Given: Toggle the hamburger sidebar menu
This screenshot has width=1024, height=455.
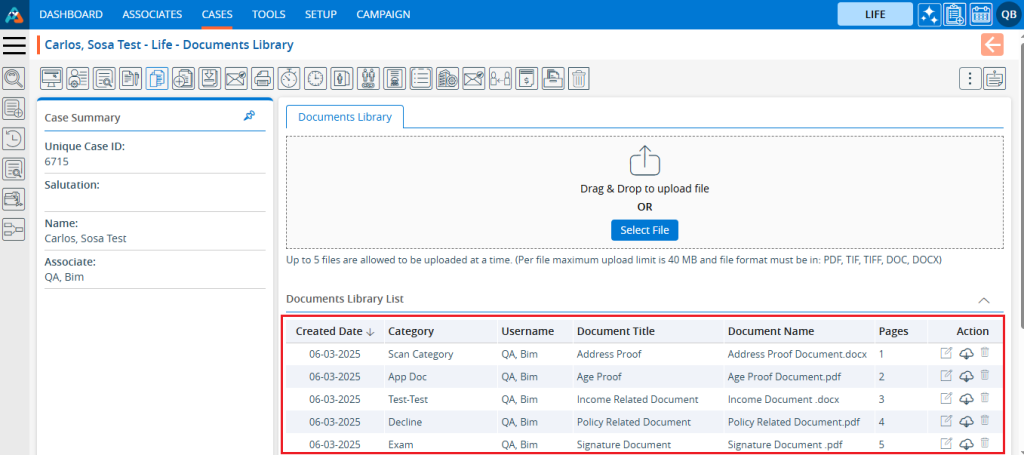Looking at the screenshot, I should tap(14, 44).
